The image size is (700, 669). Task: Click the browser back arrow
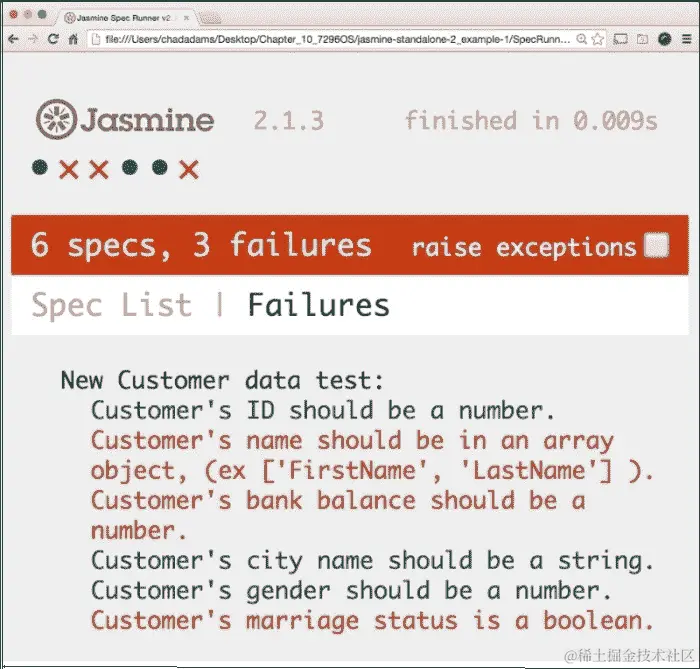coord(13,39)
